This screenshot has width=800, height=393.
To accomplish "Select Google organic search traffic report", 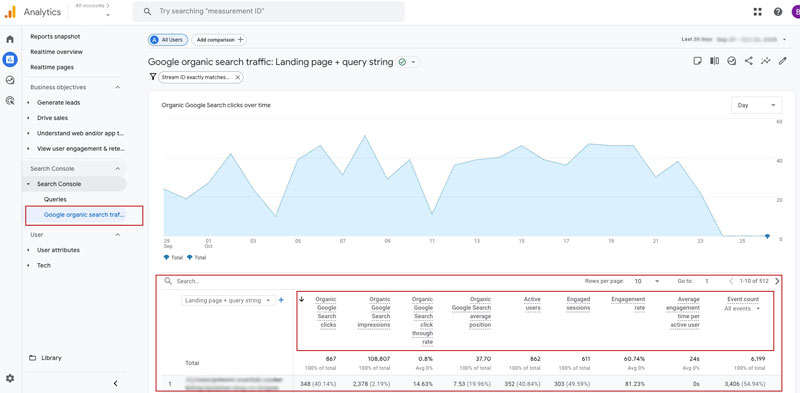I will pyautogui.click(x=84, y=215).
